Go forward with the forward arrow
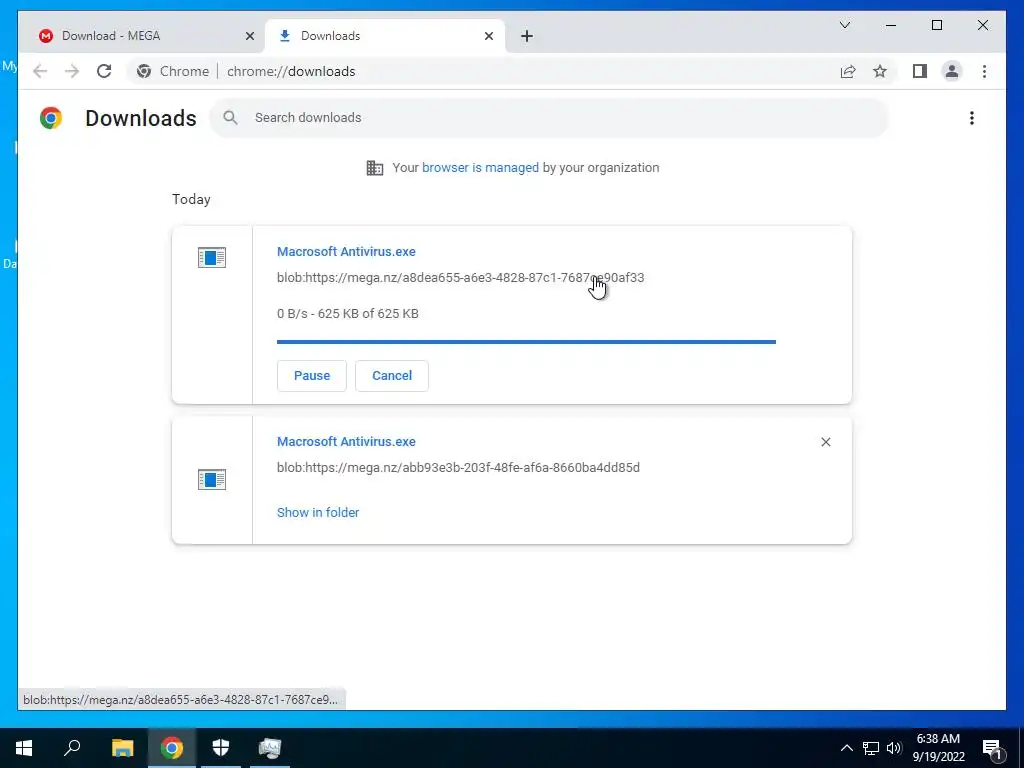The height and width of the screenshot is (768, 1024). point(72,71)
